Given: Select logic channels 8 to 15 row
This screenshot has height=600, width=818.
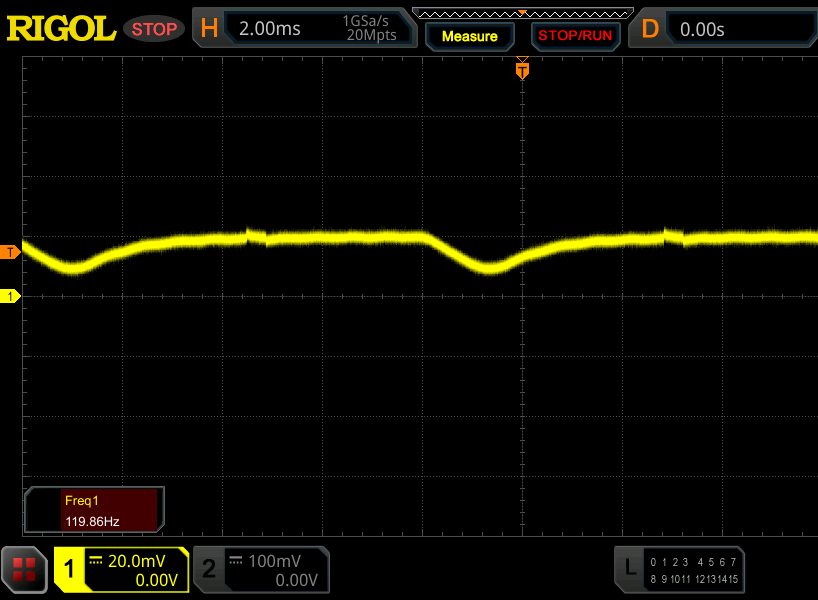Looking at the screenshot, I should 694,579.
